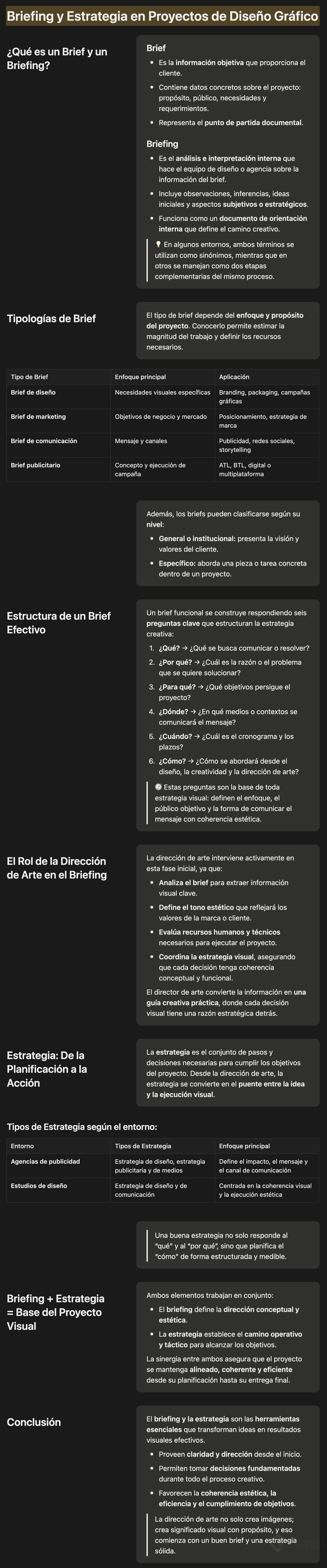327x1568 pixels.
Task: Click the 'Aplicación' column header
Action: 234,377
